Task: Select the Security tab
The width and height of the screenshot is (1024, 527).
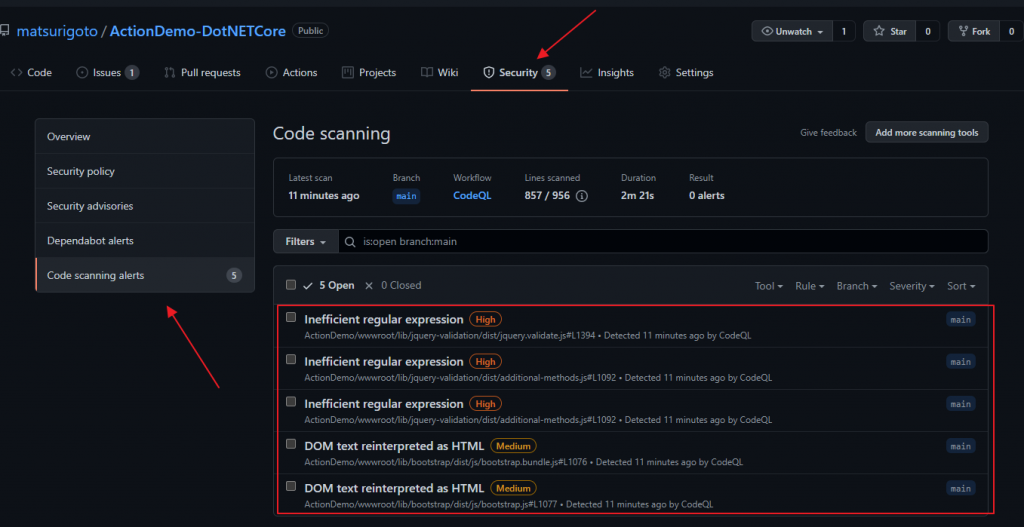Action: click(519, 72)
